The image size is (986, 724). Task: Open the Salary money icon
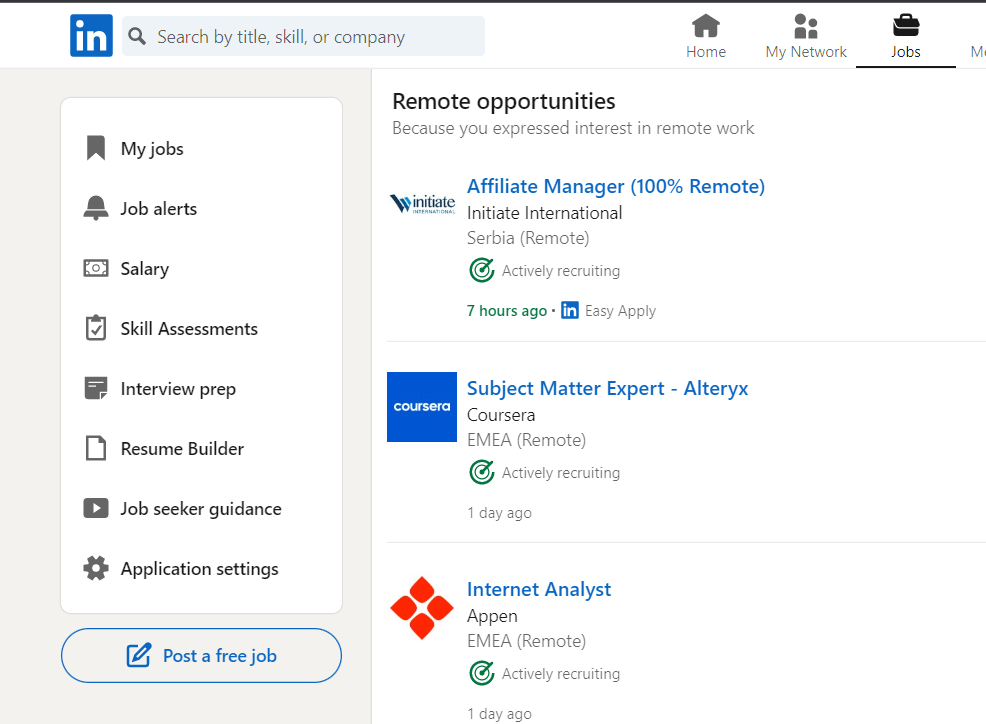click(96, 269)
